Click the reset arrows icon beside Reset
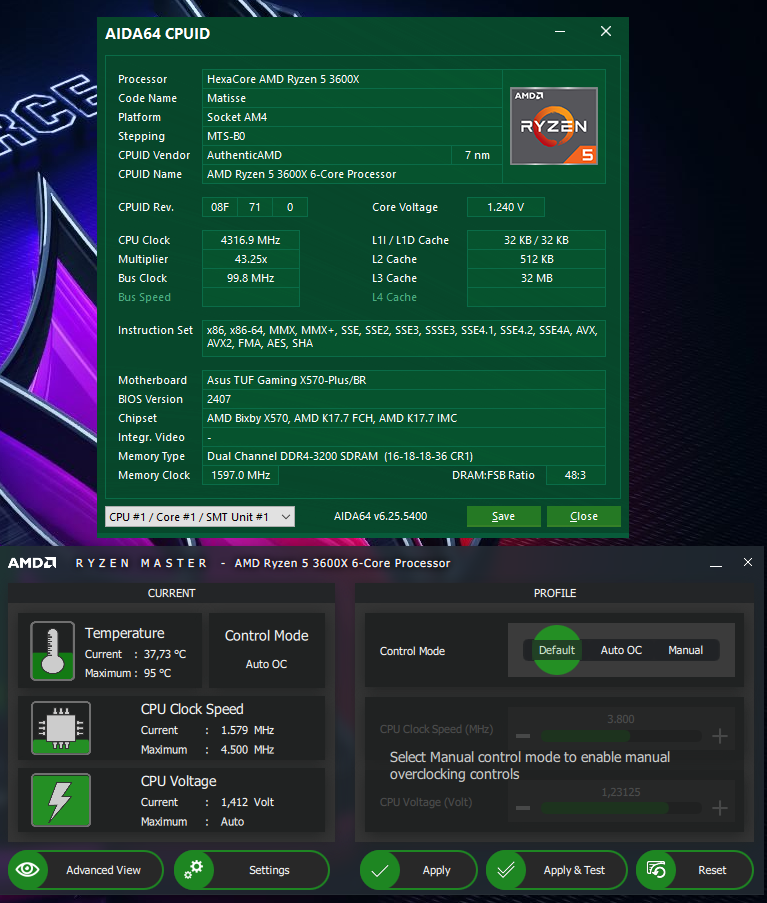The image size is (767, 903). 656,870
